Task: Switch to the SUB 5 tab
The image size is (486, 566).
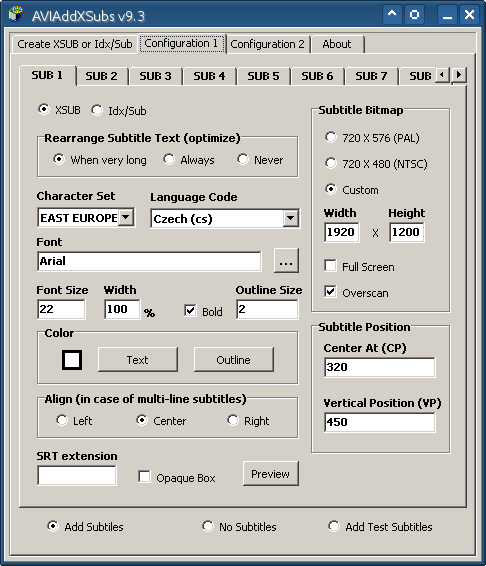Action: [x=263, y=76]
